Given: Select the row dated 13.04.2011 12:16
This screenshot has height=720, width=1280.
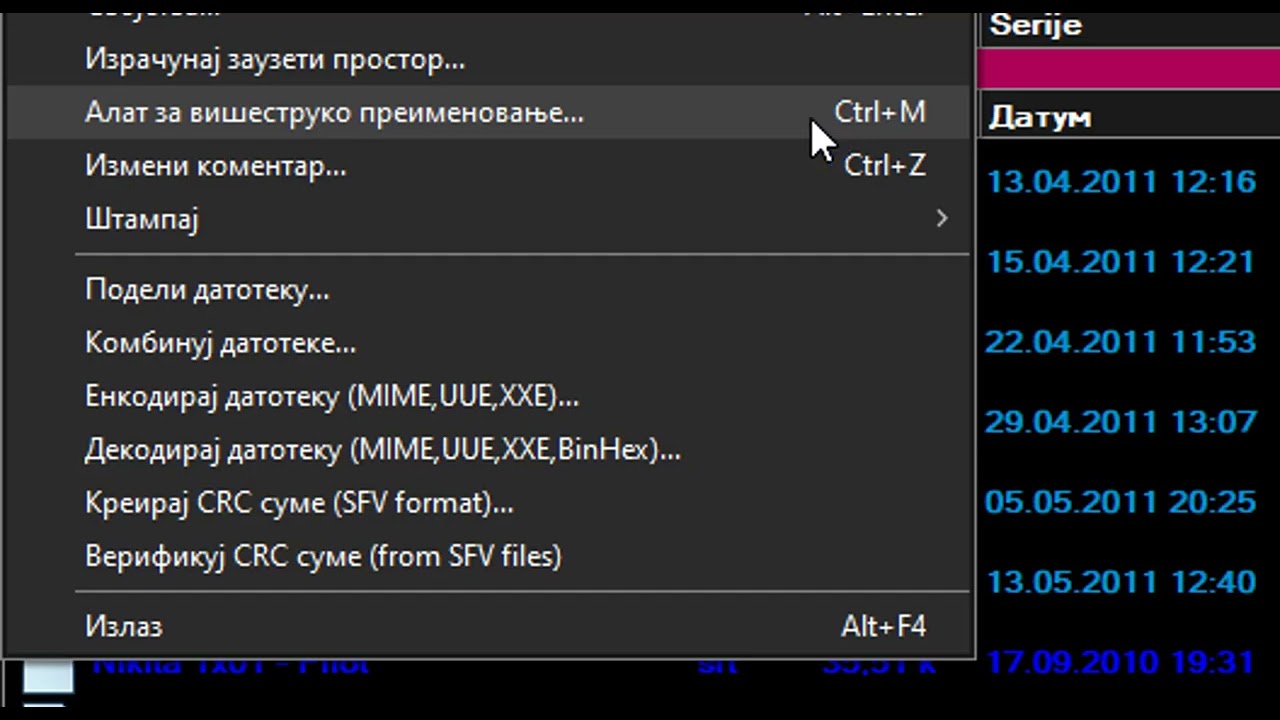Looking at the screenshot, I should tap(1121, 182).
